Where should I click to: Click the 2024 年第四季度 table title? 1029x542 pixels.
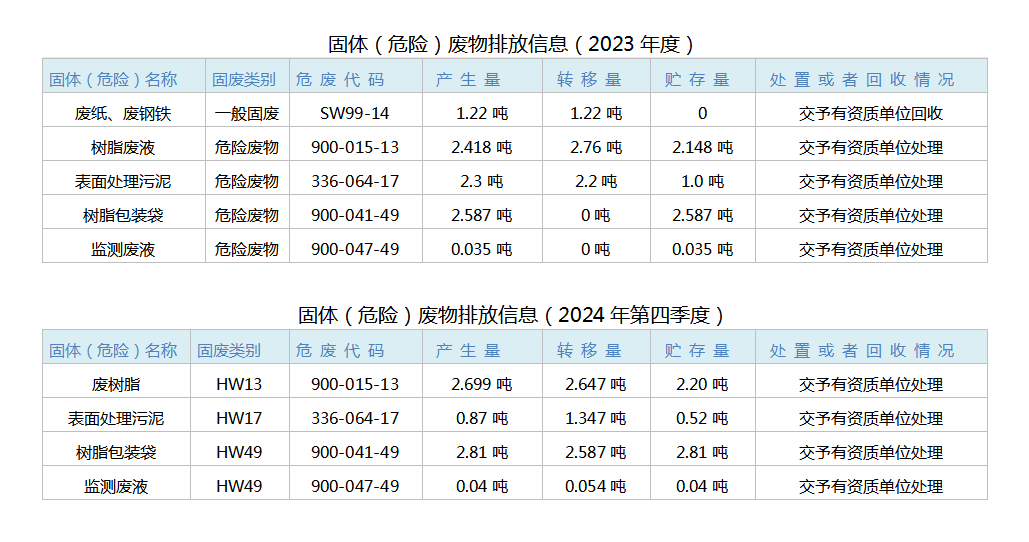[x=511, y=315]
